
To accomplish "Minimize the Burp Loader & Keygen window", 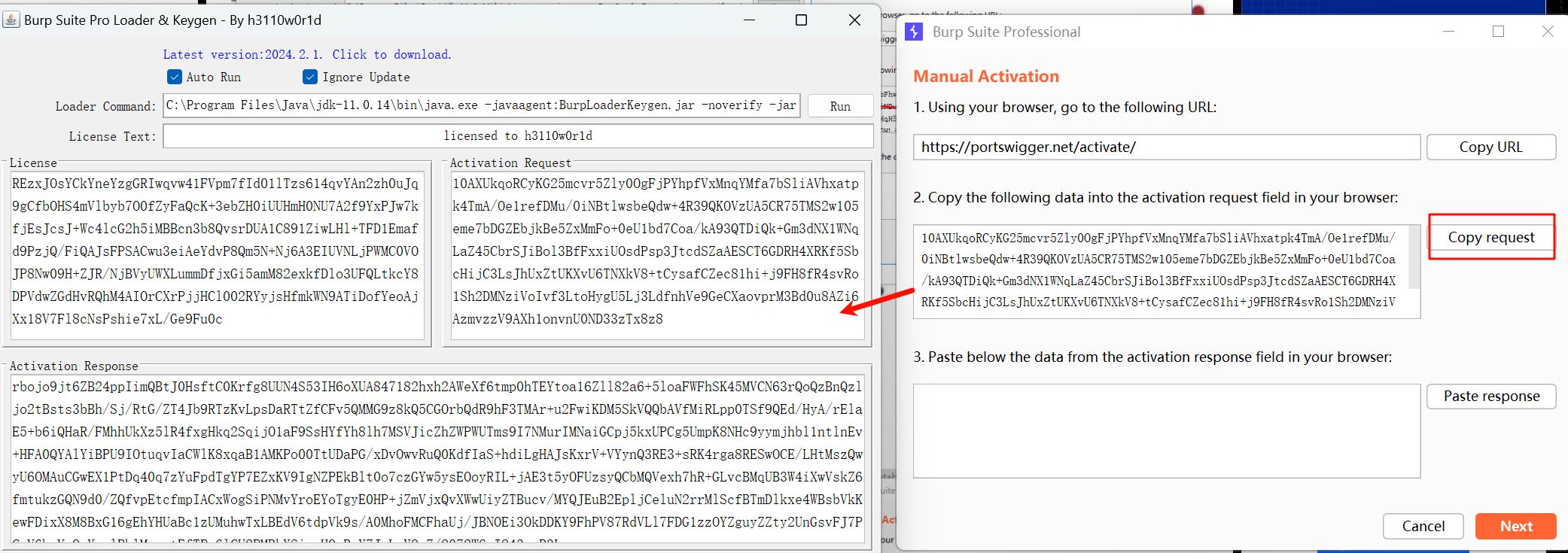I will [749, 20].
